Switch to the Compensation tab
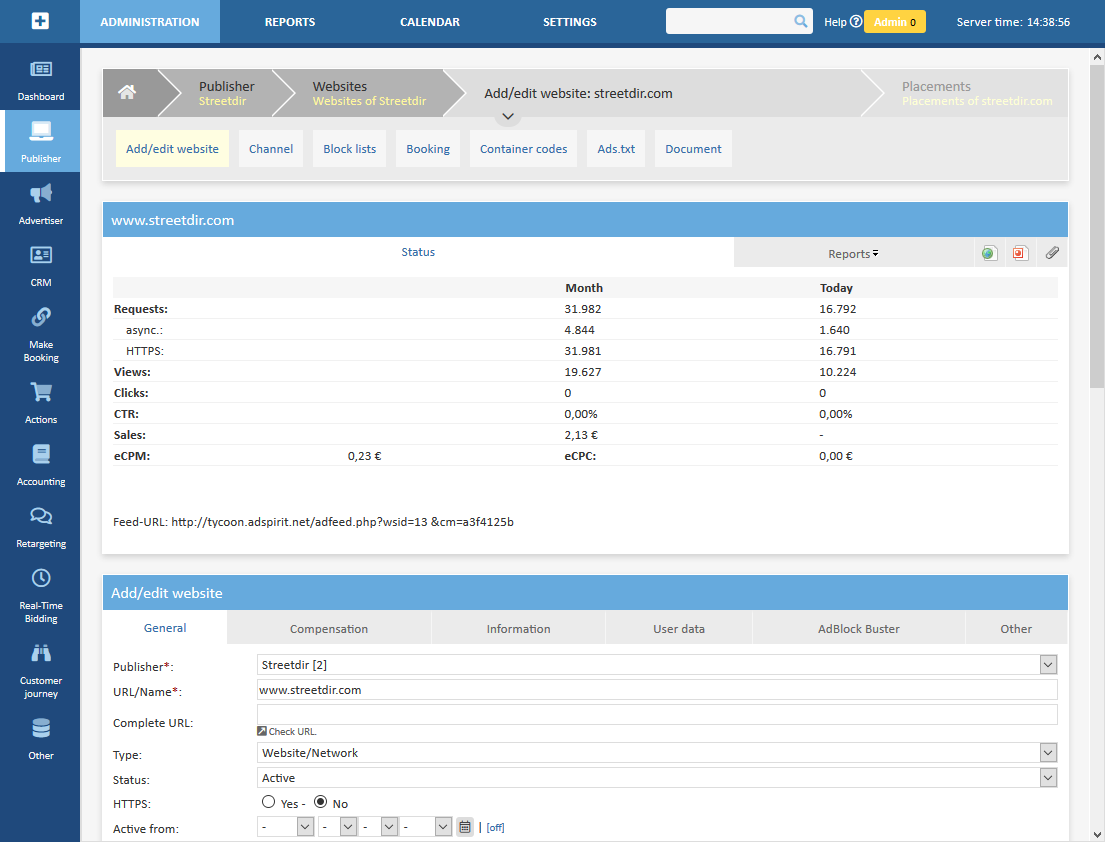1105x842 pixels. coord(329,629)
